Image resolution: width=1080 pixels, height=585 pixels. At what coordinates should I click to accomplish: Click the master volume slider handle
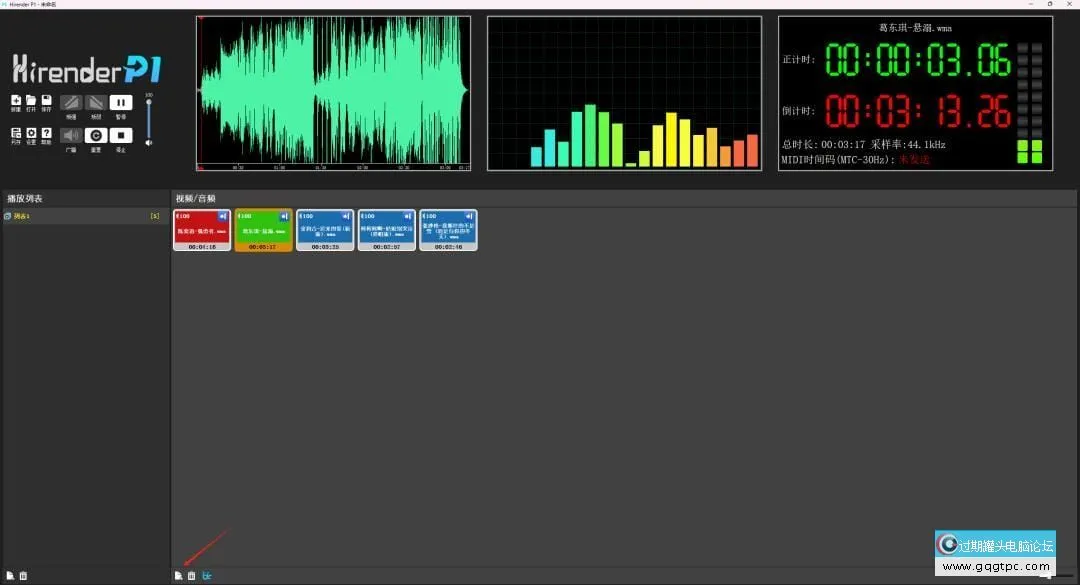click(149, 104)
